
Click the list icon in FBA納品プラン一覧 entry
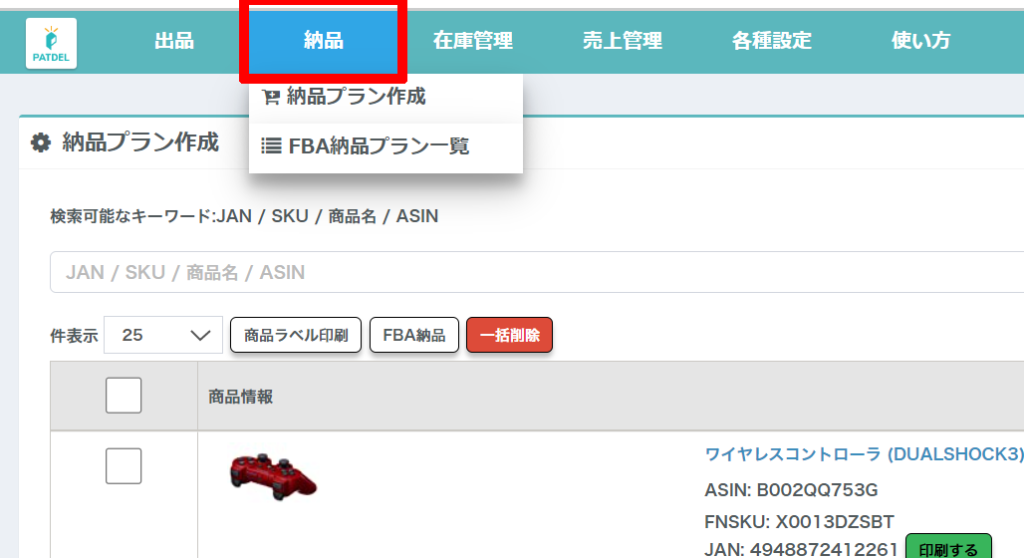pos(271,146)
